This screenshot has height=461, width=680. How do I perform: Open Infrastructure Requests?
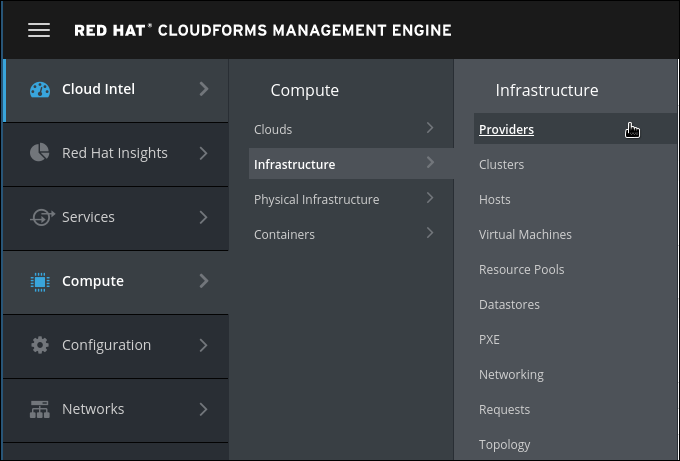[x=504, y=410]
